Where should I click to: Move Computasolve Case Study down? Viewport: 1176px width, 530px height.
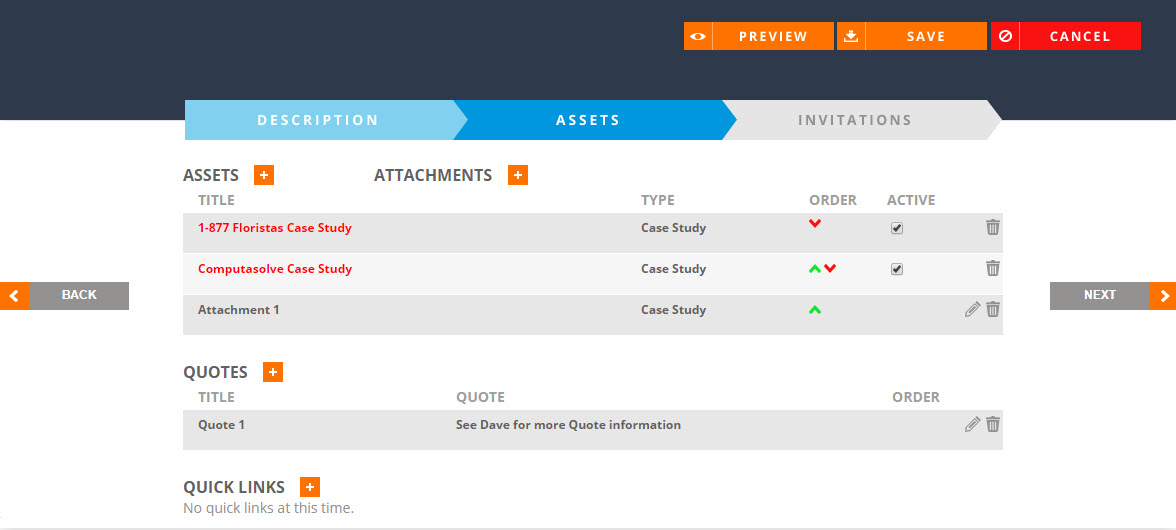[x=830, y=268]
